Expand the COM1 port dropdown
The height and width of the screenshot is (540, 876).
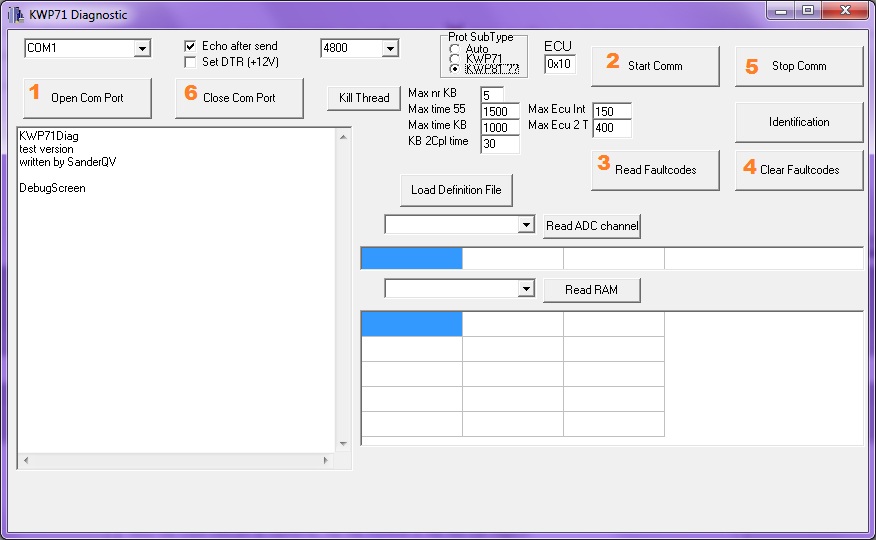point(141,48)
